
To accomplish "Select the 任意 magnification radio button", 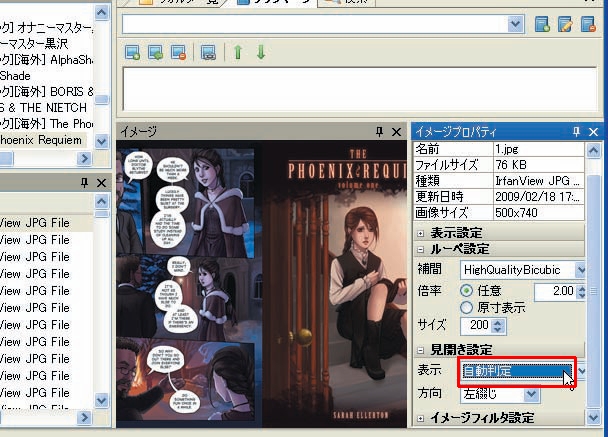I will [x=466, y=290].
